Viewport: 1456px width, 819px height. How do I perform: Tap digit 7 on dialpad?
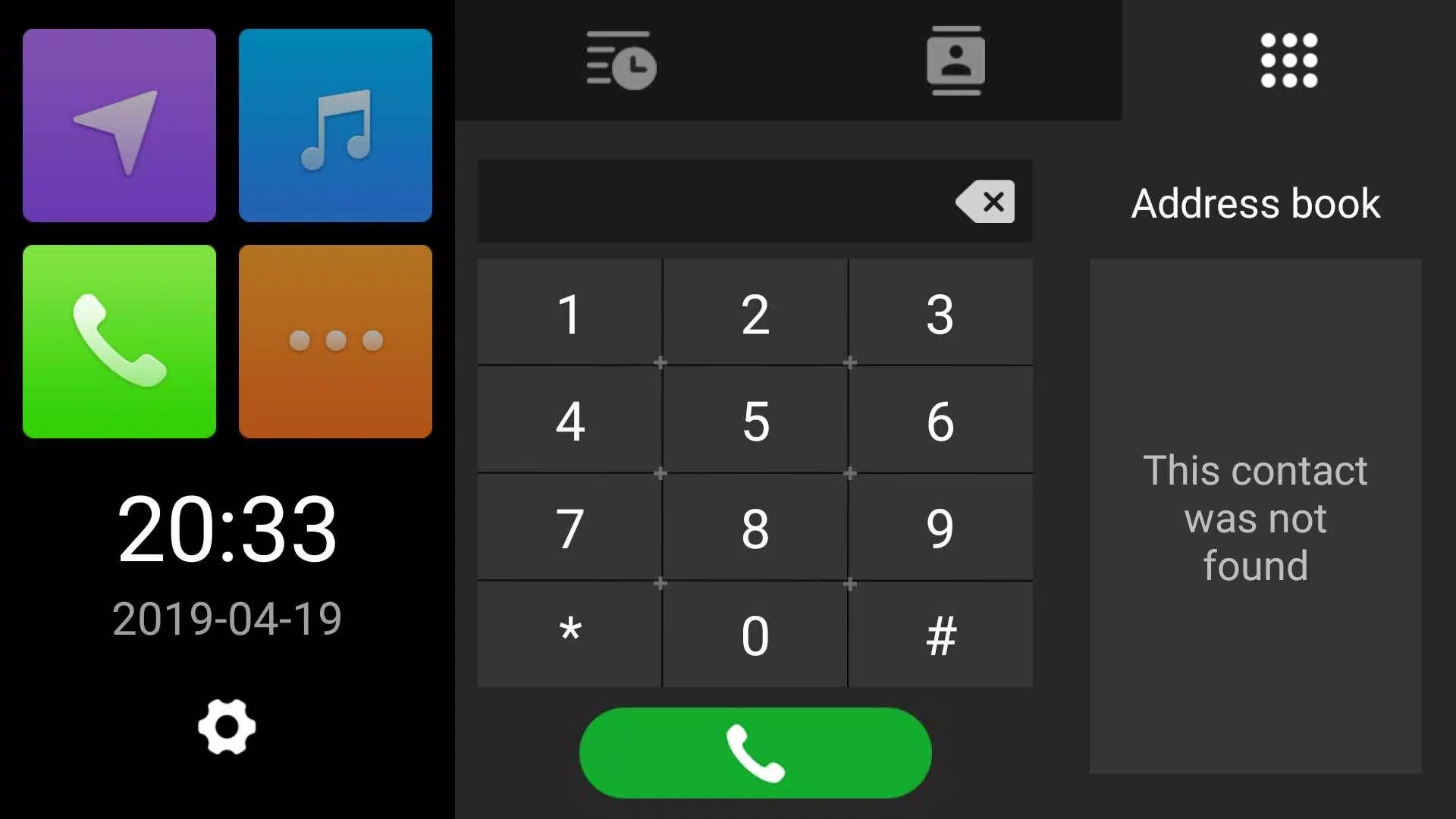point(568,528)
